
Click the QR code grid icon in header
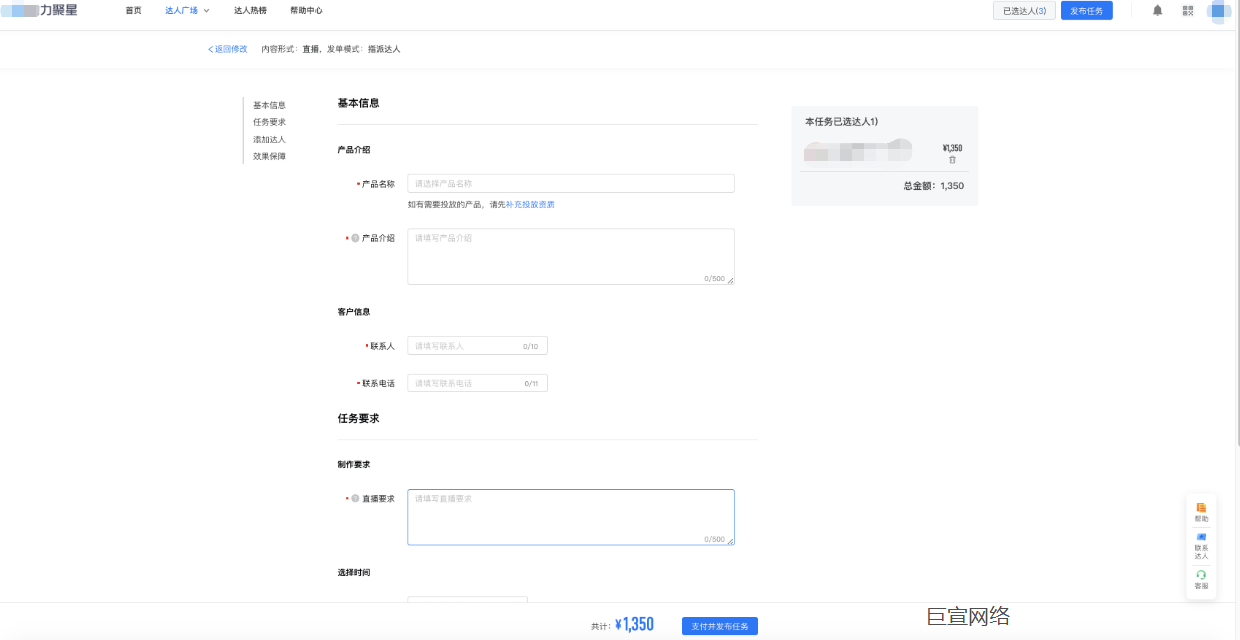tap(1187, 10)
